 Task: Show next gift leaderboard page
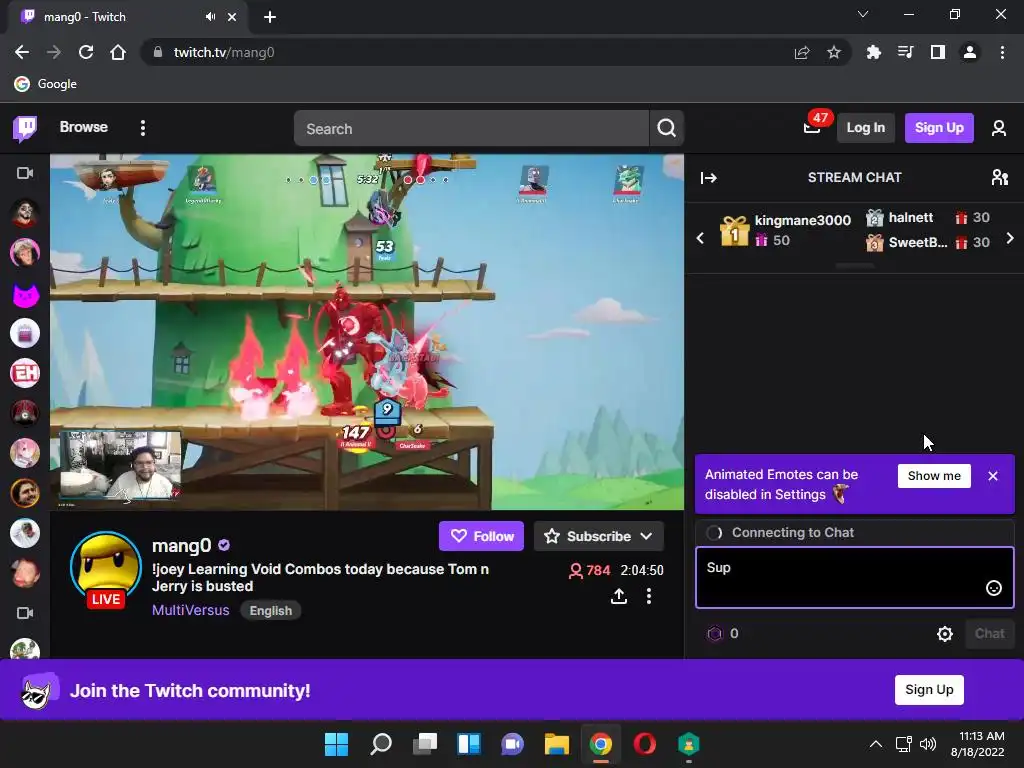point(1010,238)
